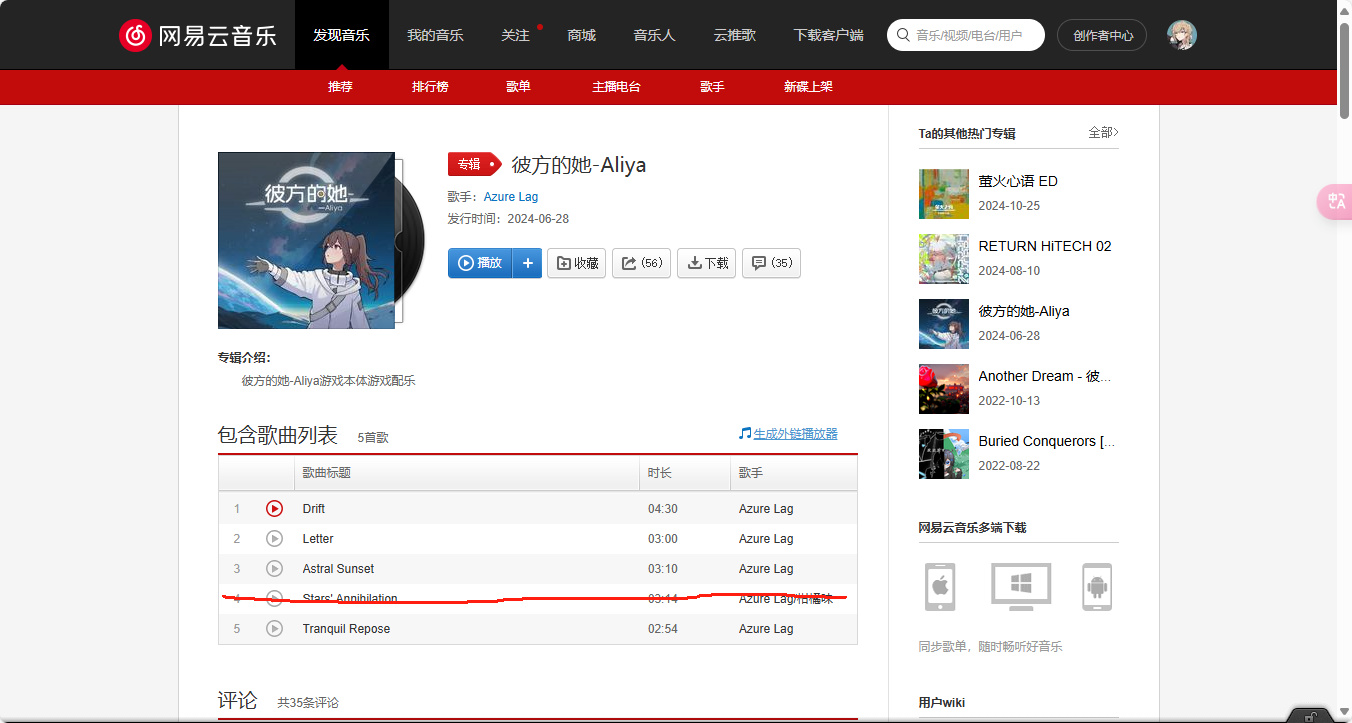Screen dimensions: 1352x723
Task: Play the track Drift
Action: point(274,508)
